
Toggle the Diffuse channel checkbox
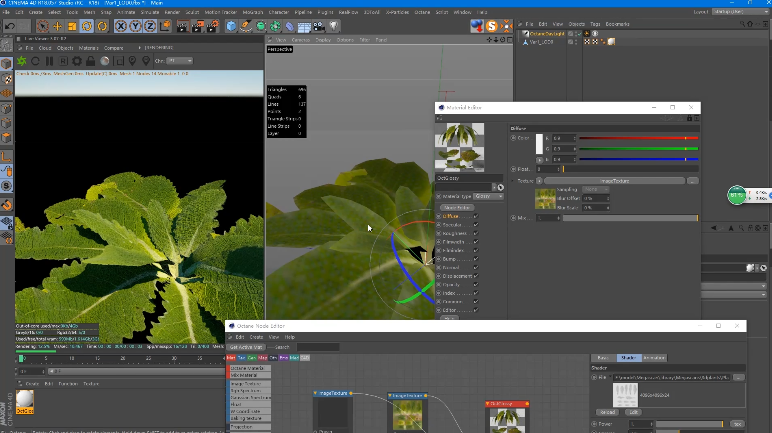pyautogui.click(x=476, y=216)
